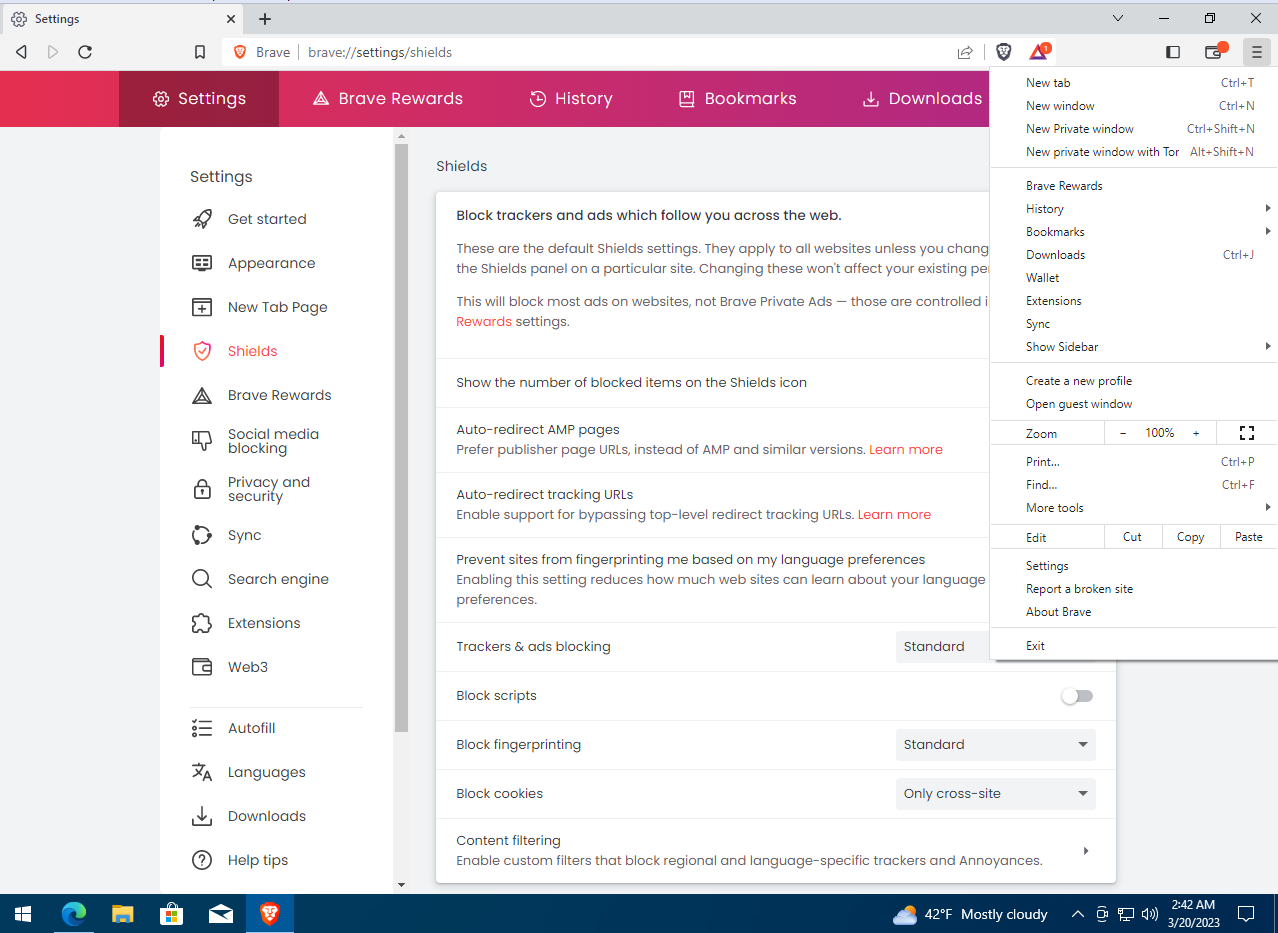Open Brave Shields lion icon in address bar
Screen dimensions: 1278x933
[1004, 52]
